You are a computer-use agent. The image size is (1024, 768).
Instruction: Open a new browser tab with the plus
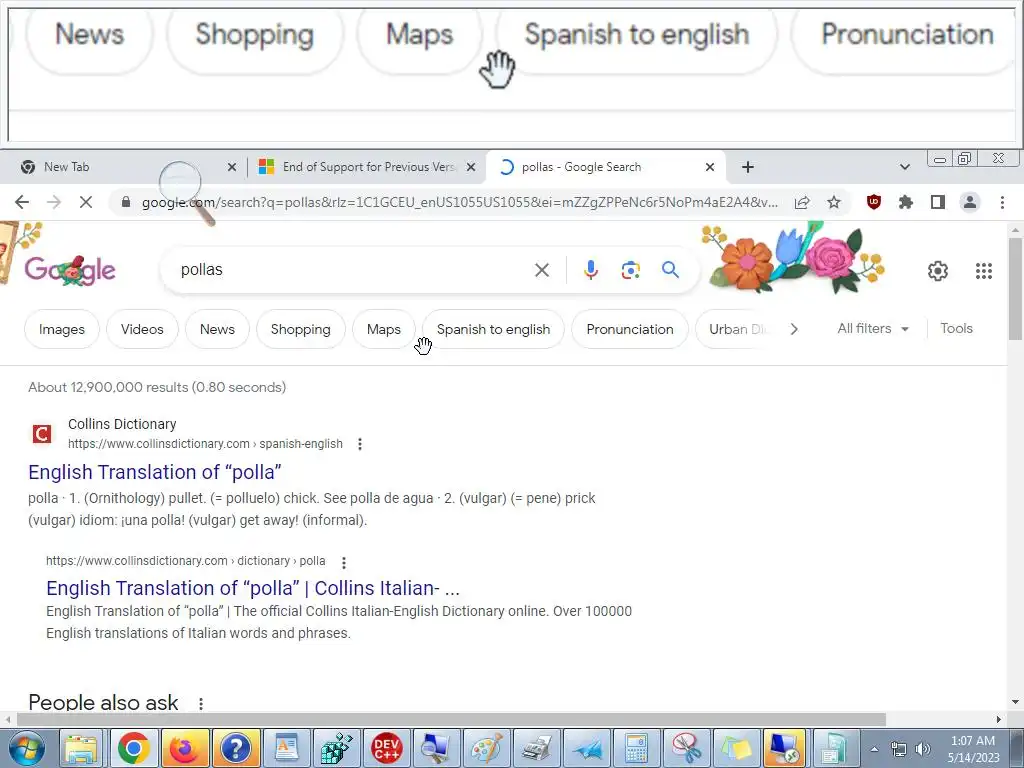(x=748, y=167)
